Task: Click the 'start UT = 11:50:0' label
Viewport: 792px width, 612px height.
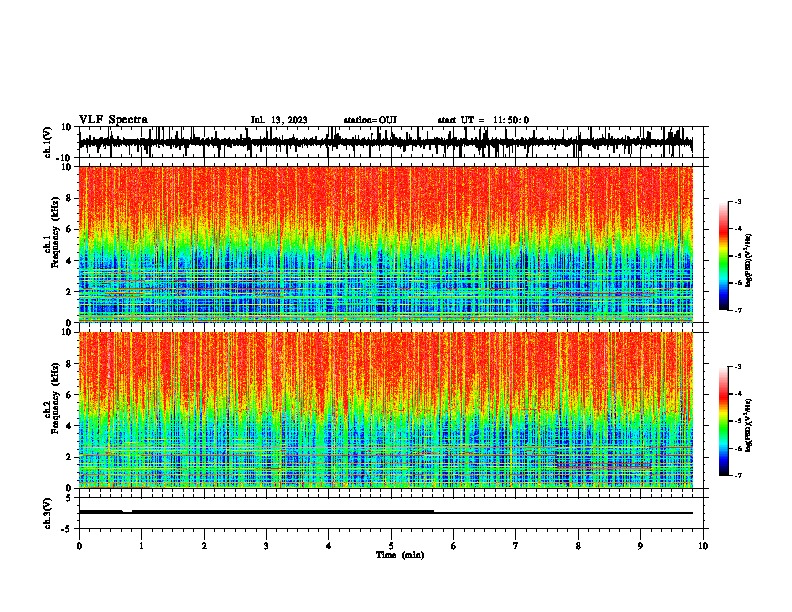Action: (483, 120)
